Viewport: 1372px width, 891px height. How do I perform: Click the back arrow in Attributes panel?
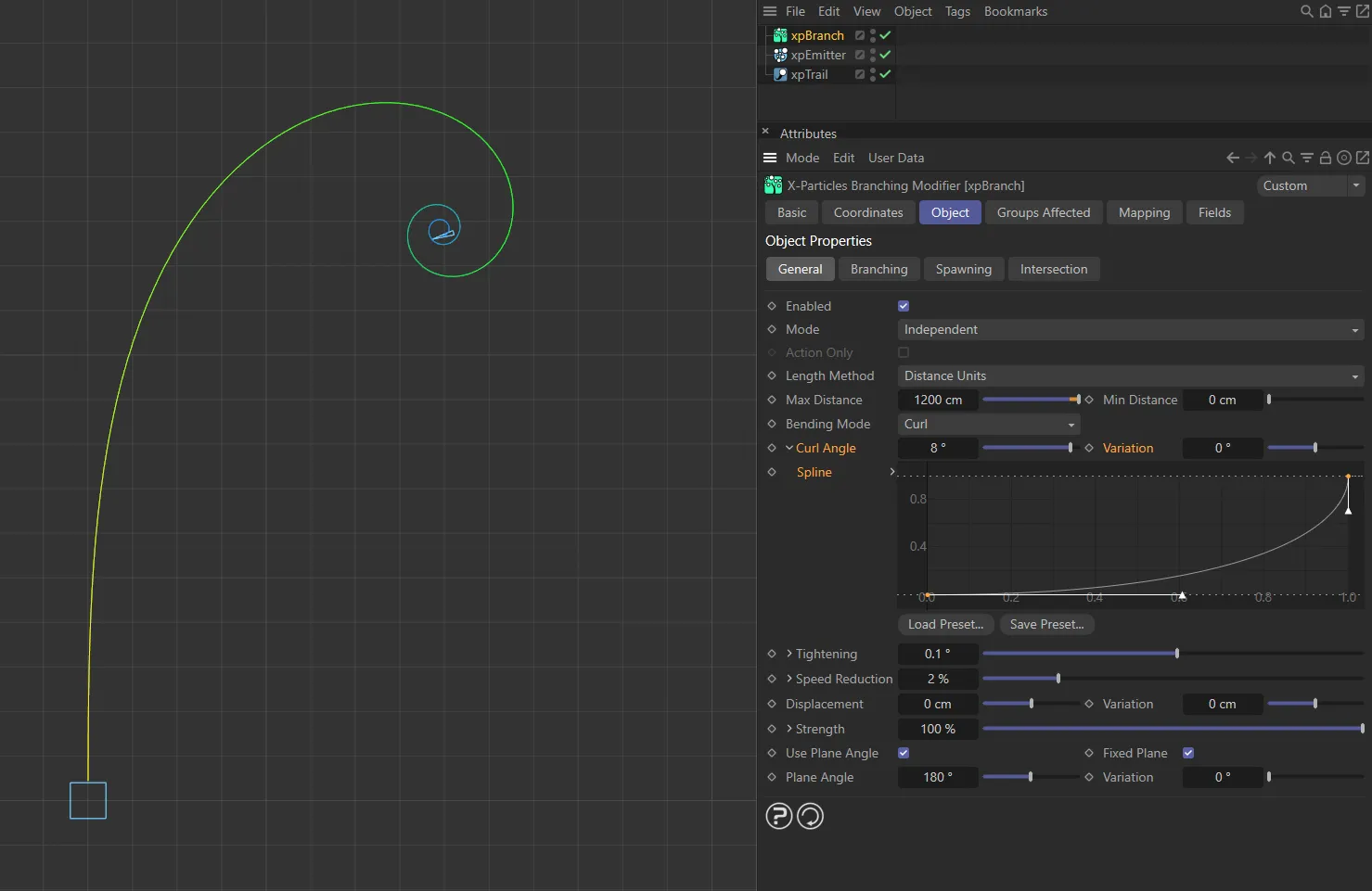(1232, 158)
